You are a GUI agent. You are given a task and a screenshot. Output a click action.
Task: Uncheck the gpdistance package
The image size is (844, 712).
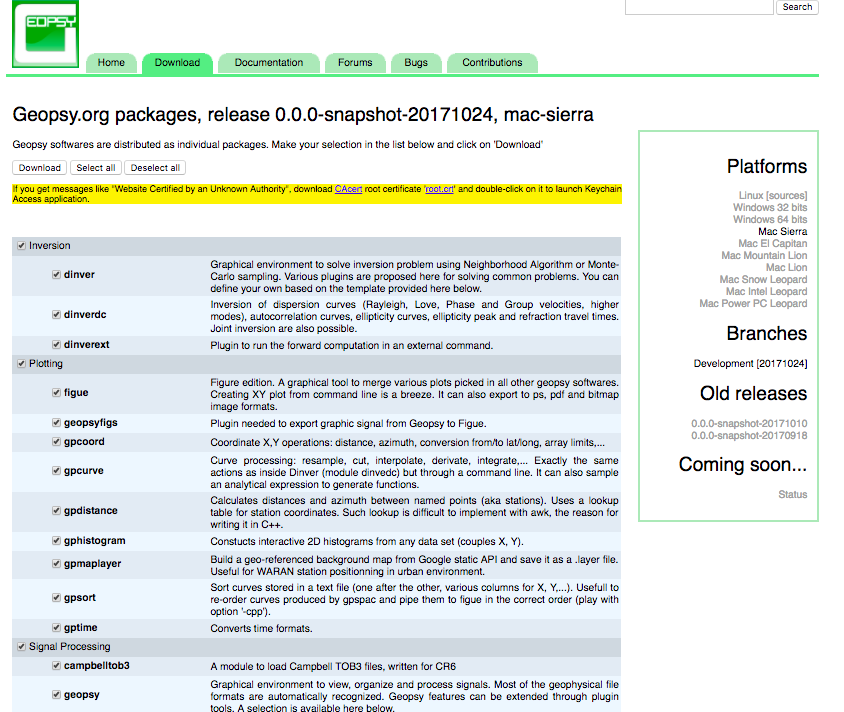(57, 511)
